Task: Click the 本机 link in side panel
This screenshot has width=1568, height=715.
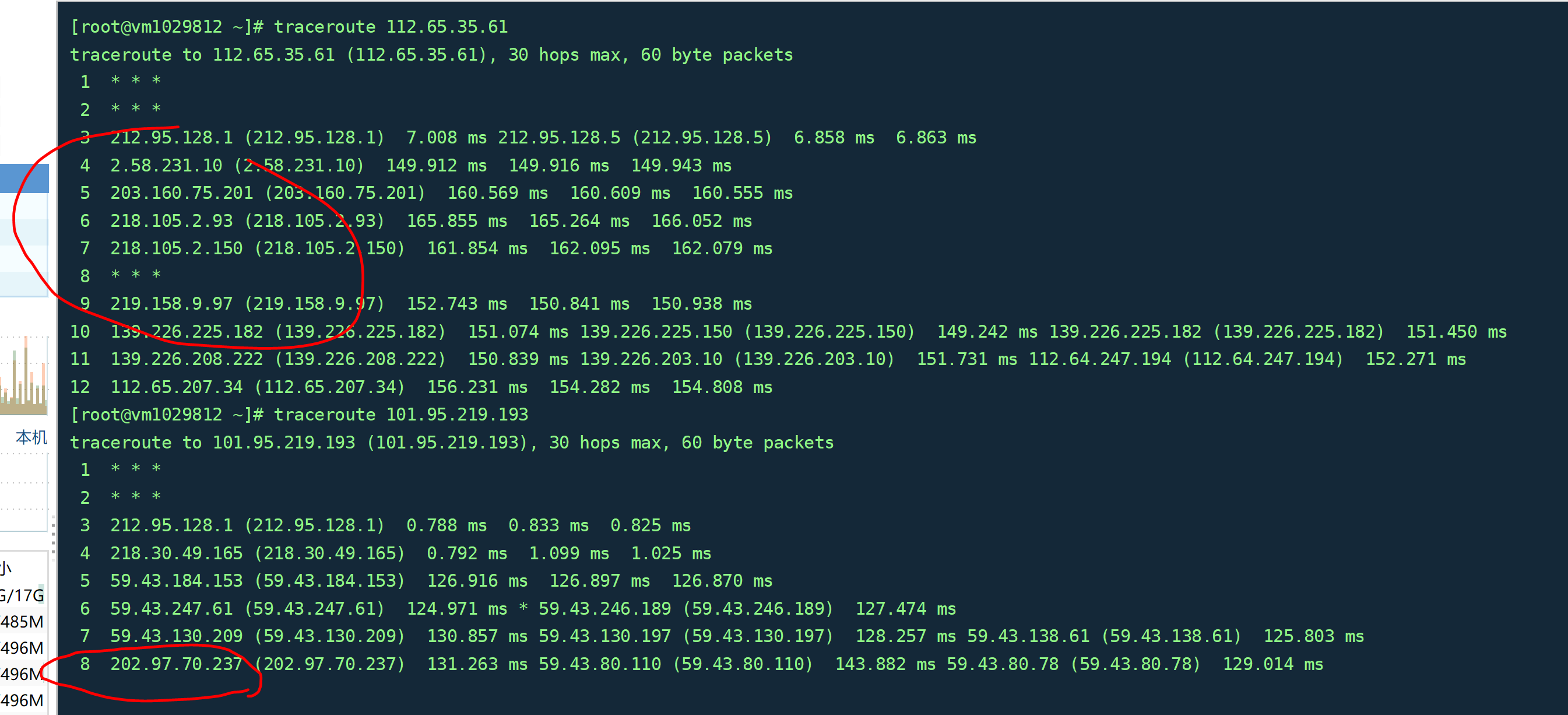Action: (31, 437)
